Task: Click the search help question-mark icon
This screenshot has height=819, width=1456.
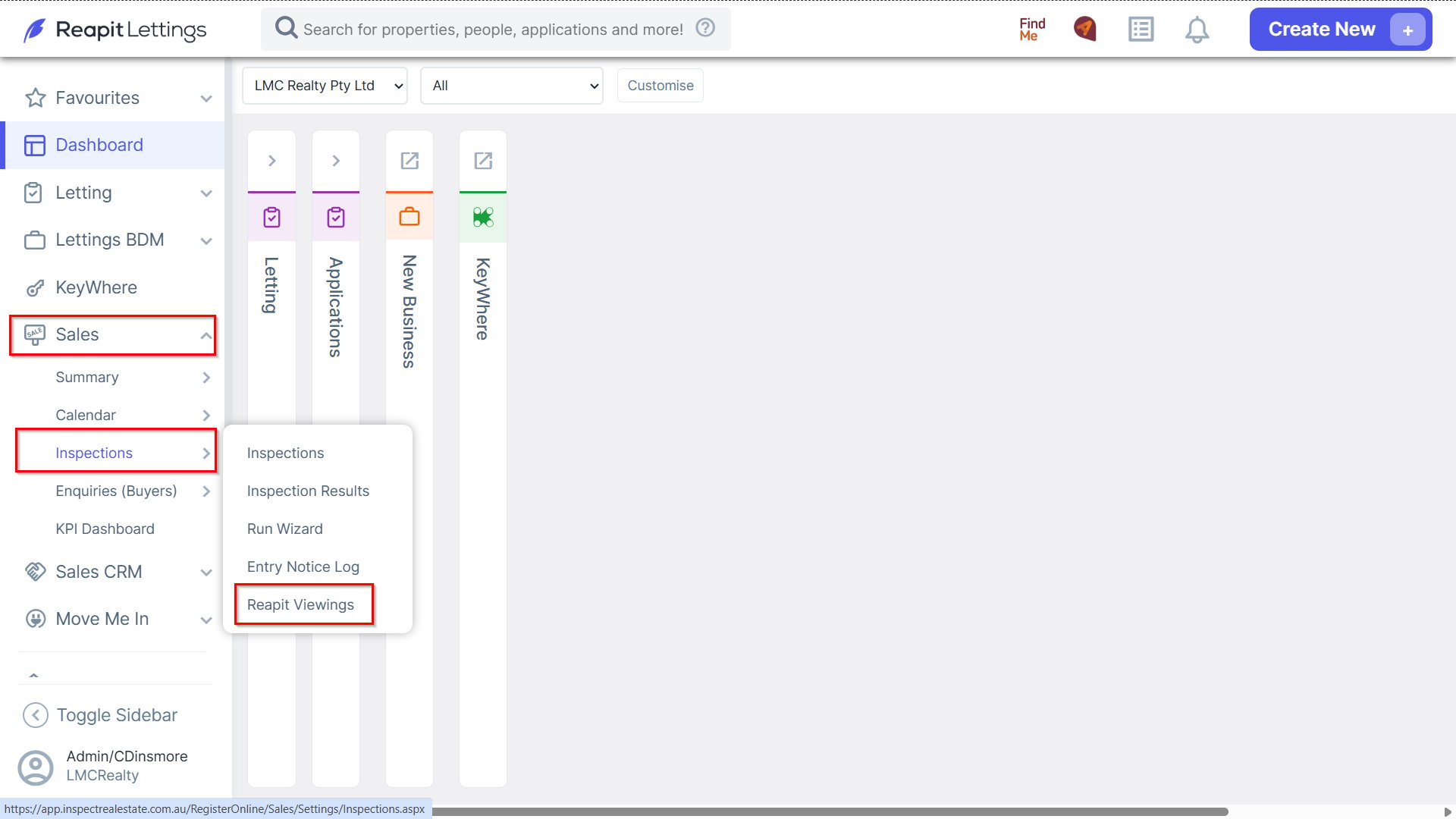Action: (x=705, y=28)
